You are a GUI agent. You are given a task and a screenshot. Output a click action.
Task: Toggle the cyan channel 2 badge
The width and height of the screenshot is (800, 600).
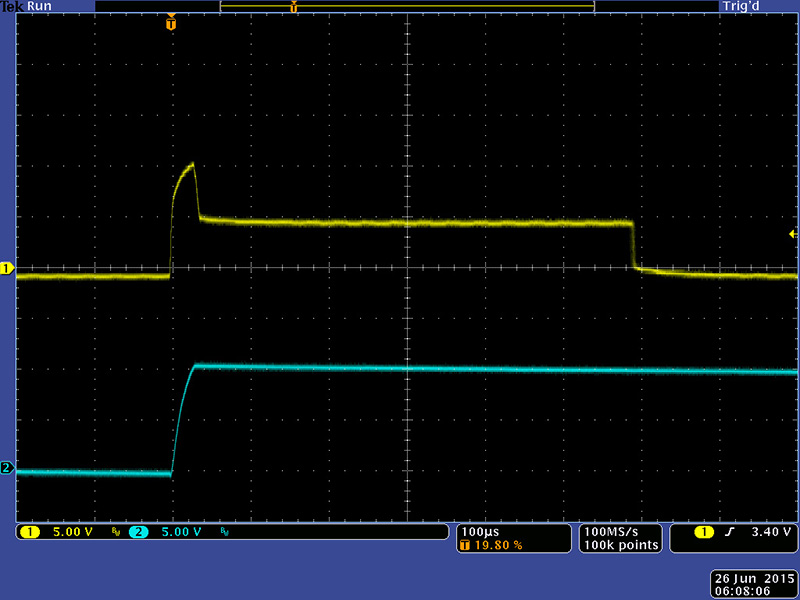point(138,532)
